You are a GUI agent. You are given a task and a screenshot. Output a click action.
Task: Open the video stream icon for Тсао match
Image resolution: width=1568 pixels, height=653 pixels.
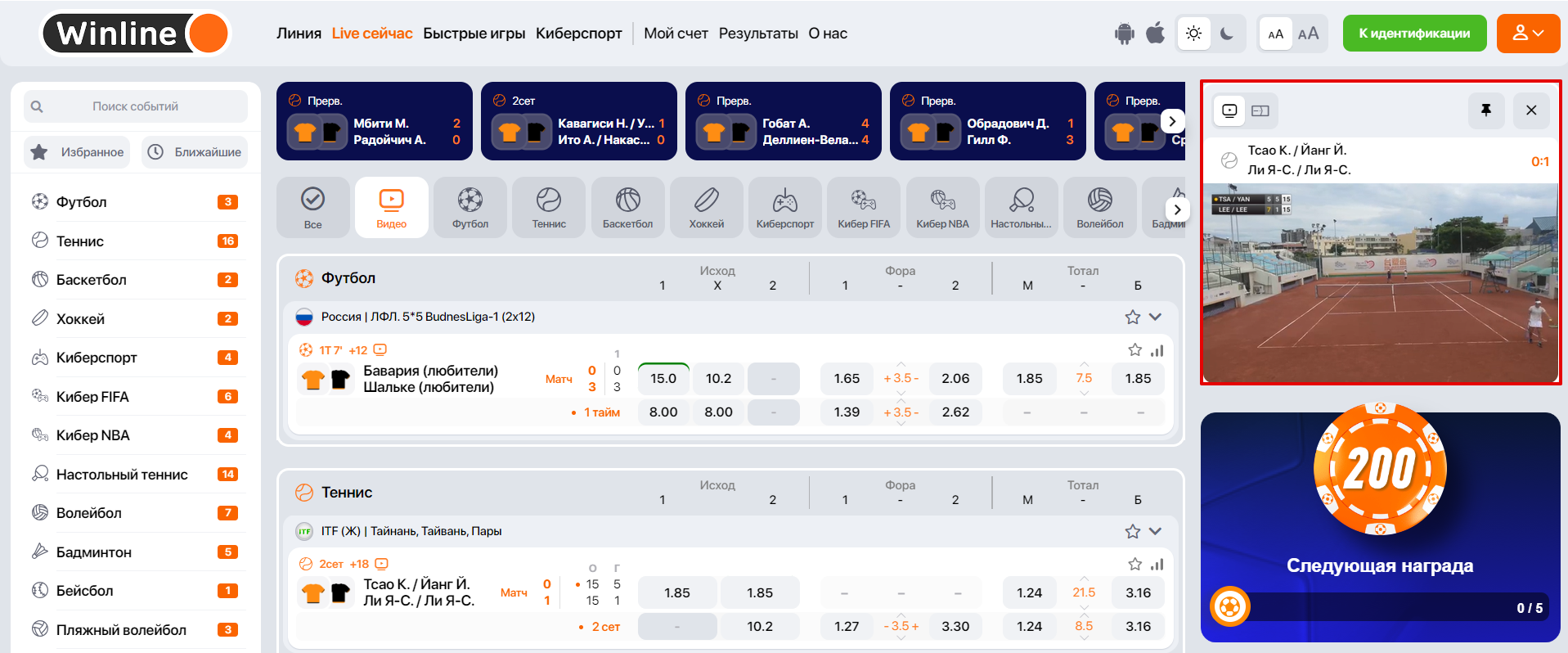(381, 564)
